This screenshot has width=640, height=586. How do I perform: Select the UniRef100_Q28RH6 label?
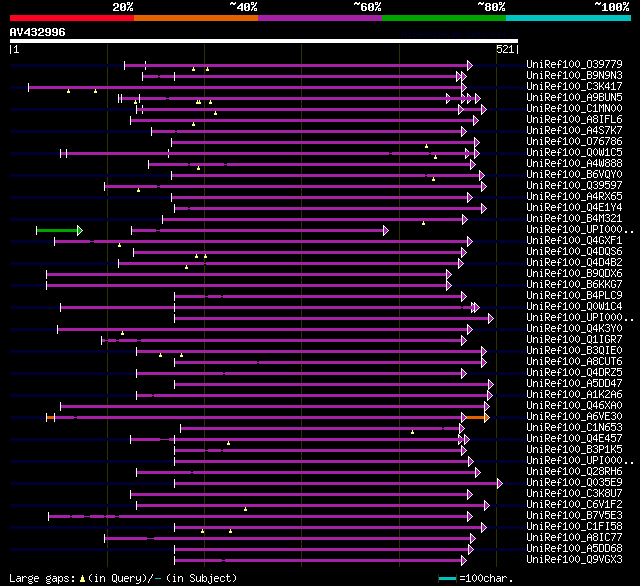pos(574,472)
